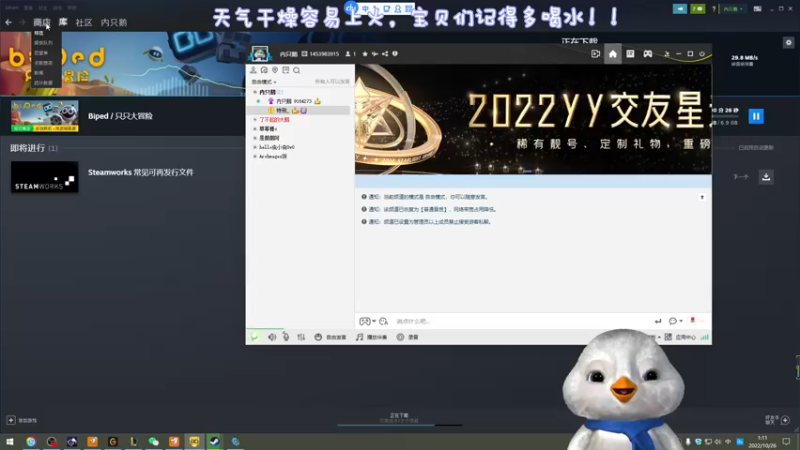
Task: Open the 自由模式 mode dropdown
Action: click(264, 82)
